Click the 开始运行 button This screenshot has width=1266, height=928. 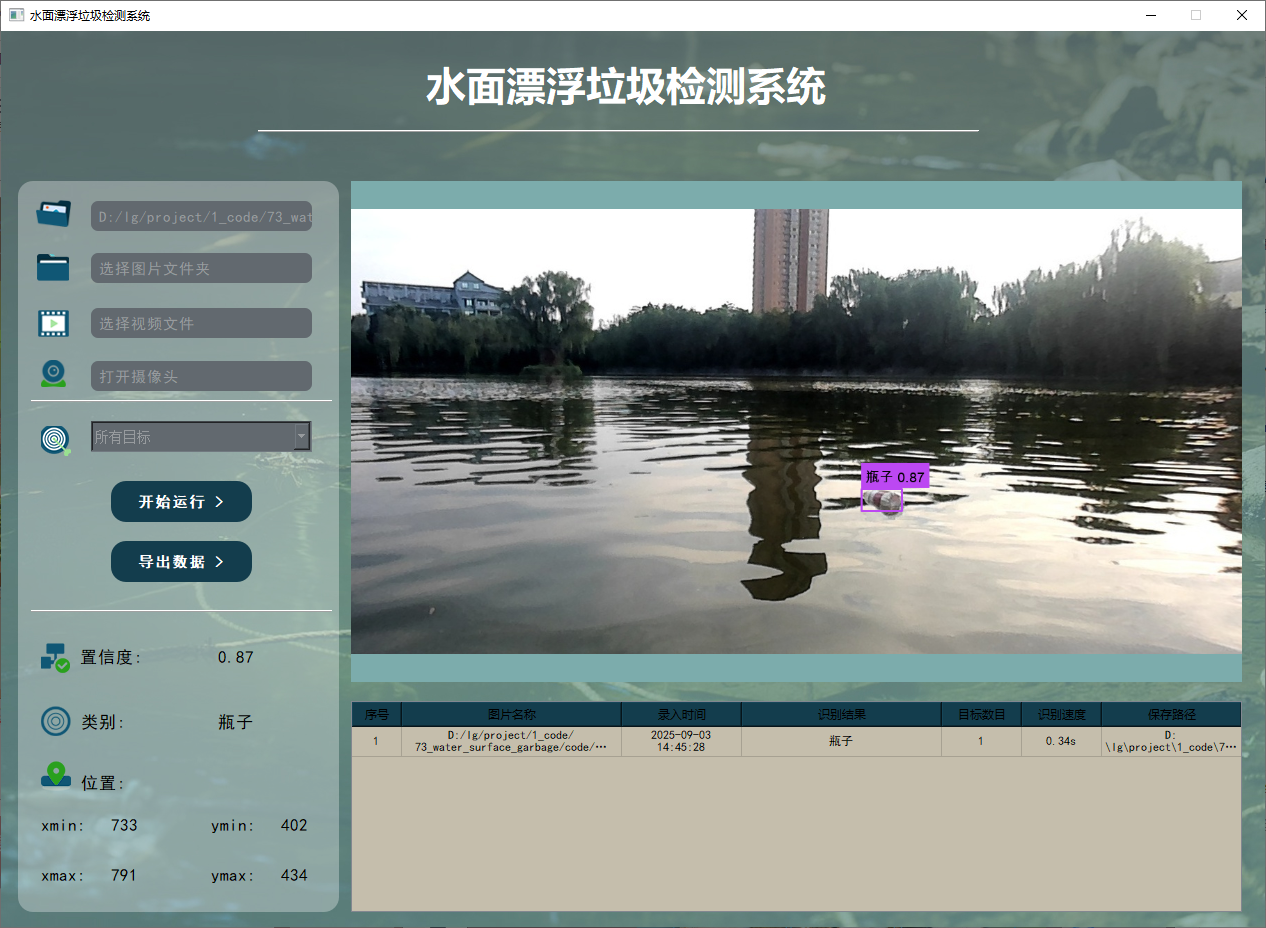pos(181,501)
